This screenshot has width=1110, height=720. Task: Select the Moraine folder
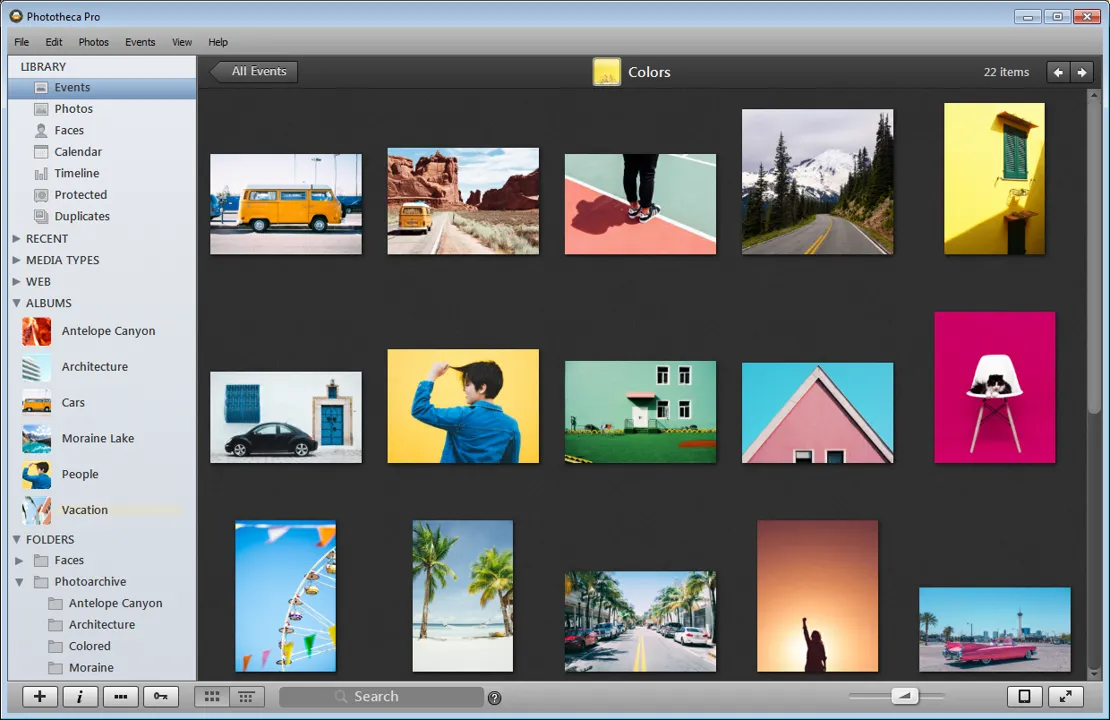(91, 668)
